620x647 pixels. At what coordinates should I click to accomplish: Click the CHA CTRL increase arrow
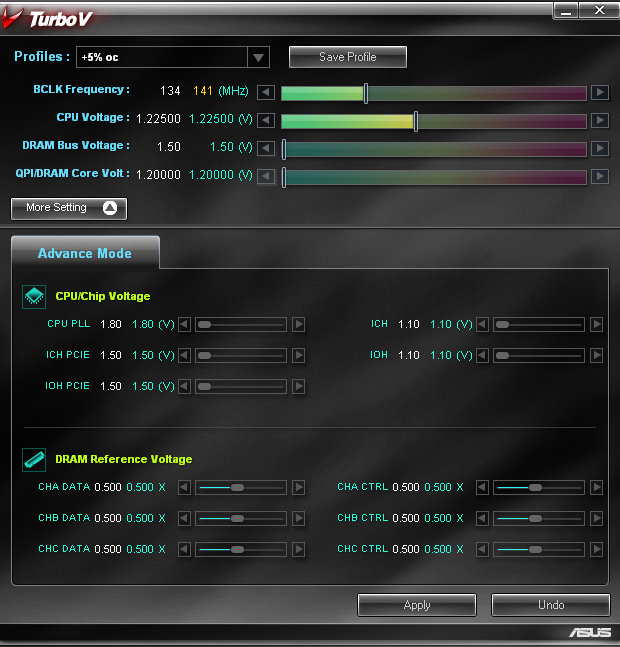596,487
